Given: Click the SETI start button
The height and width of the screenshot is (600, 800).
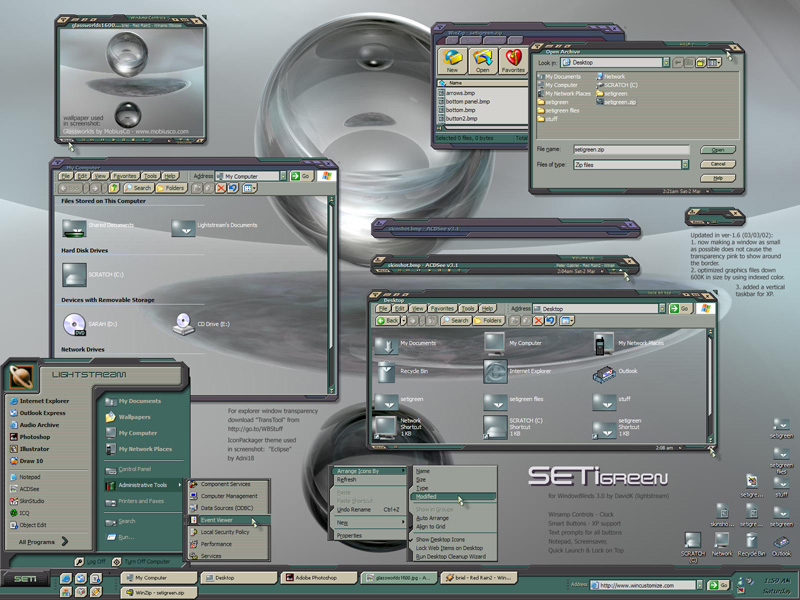Looking at the screenshot, I should pos(24,579).
